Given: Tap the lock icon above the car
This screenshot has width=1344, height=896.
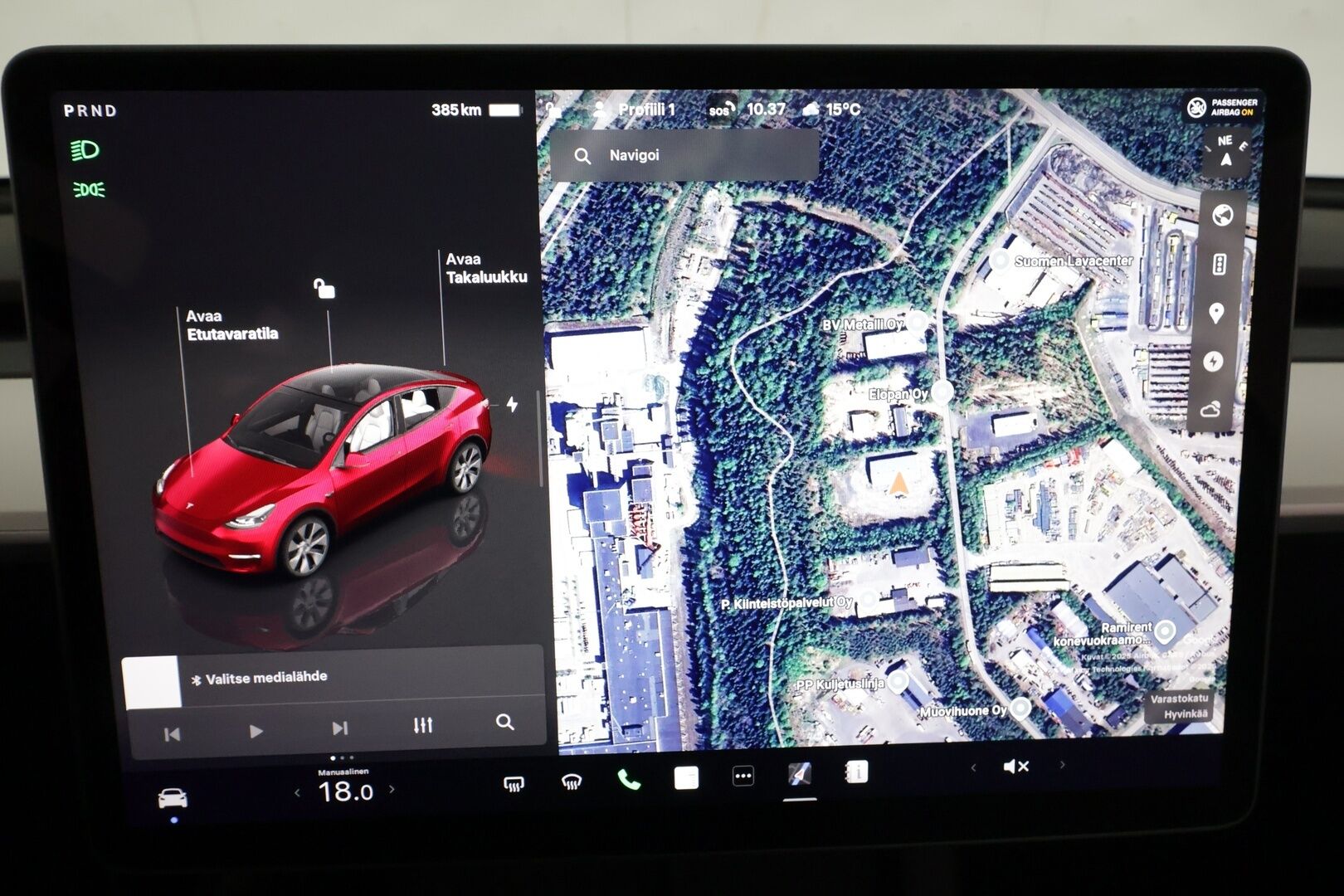Looking at the screenshot, I should 324,289.
